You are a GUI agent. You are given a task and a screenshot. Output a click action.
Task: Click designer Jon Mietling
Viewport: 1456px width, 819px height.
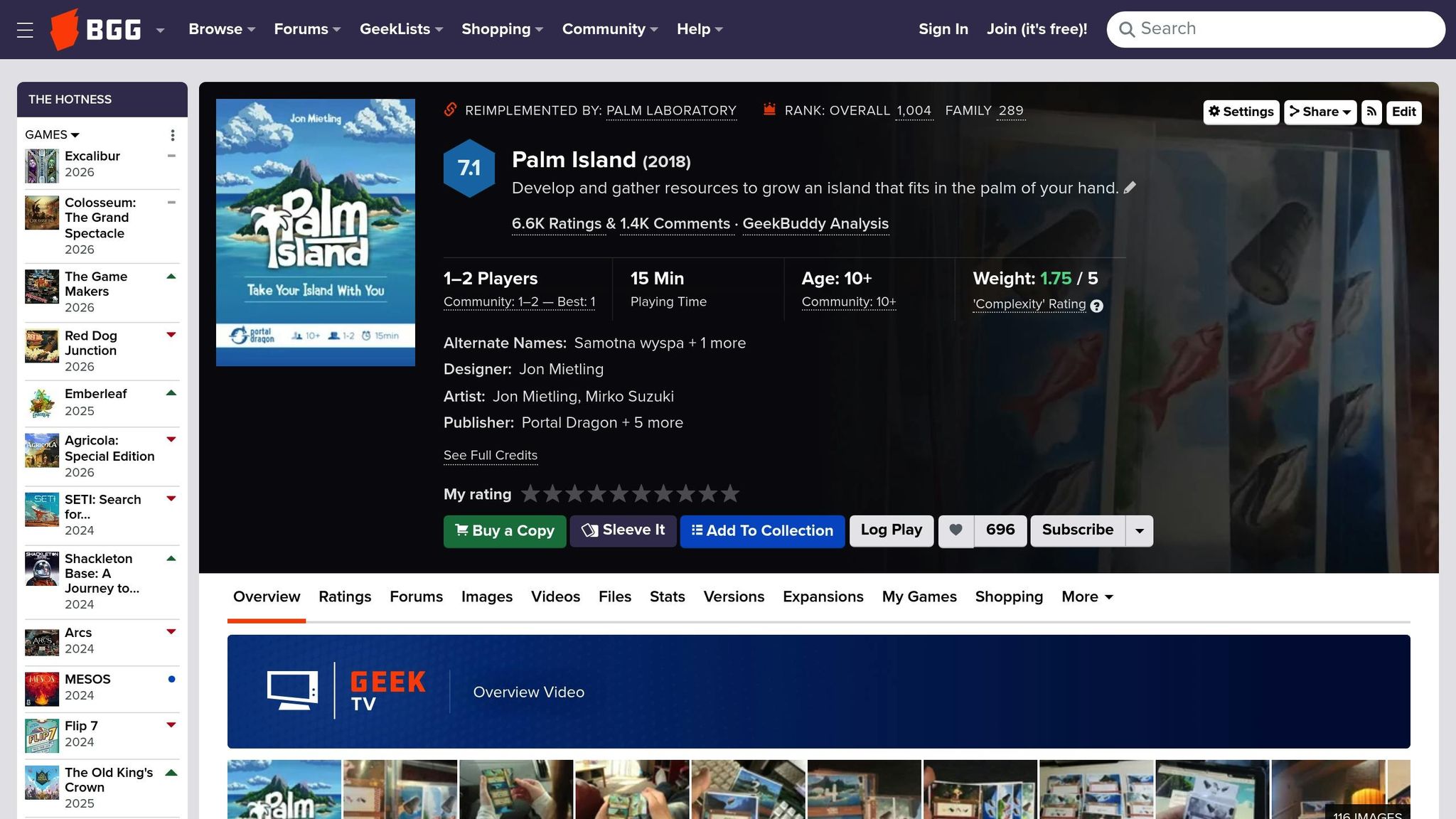click(x=561, y=370)
